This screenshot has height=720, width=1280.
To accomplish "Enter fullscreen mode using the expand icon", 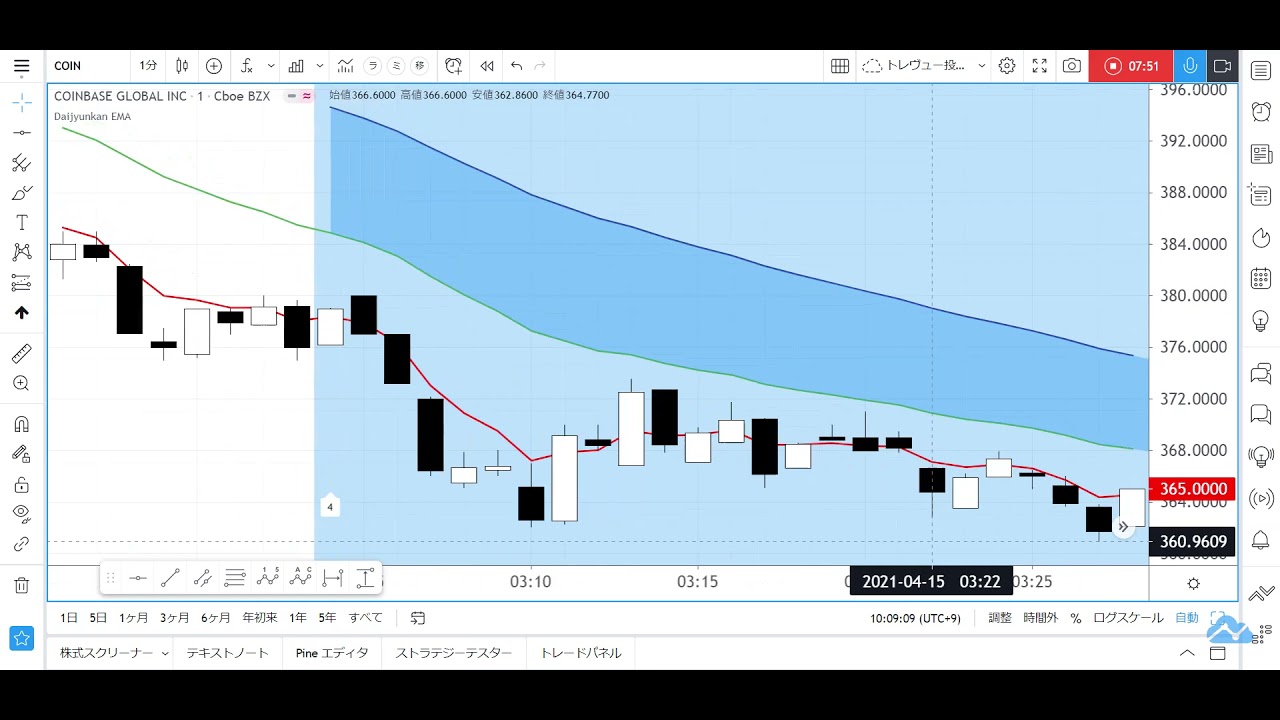I will point(1040,66).
